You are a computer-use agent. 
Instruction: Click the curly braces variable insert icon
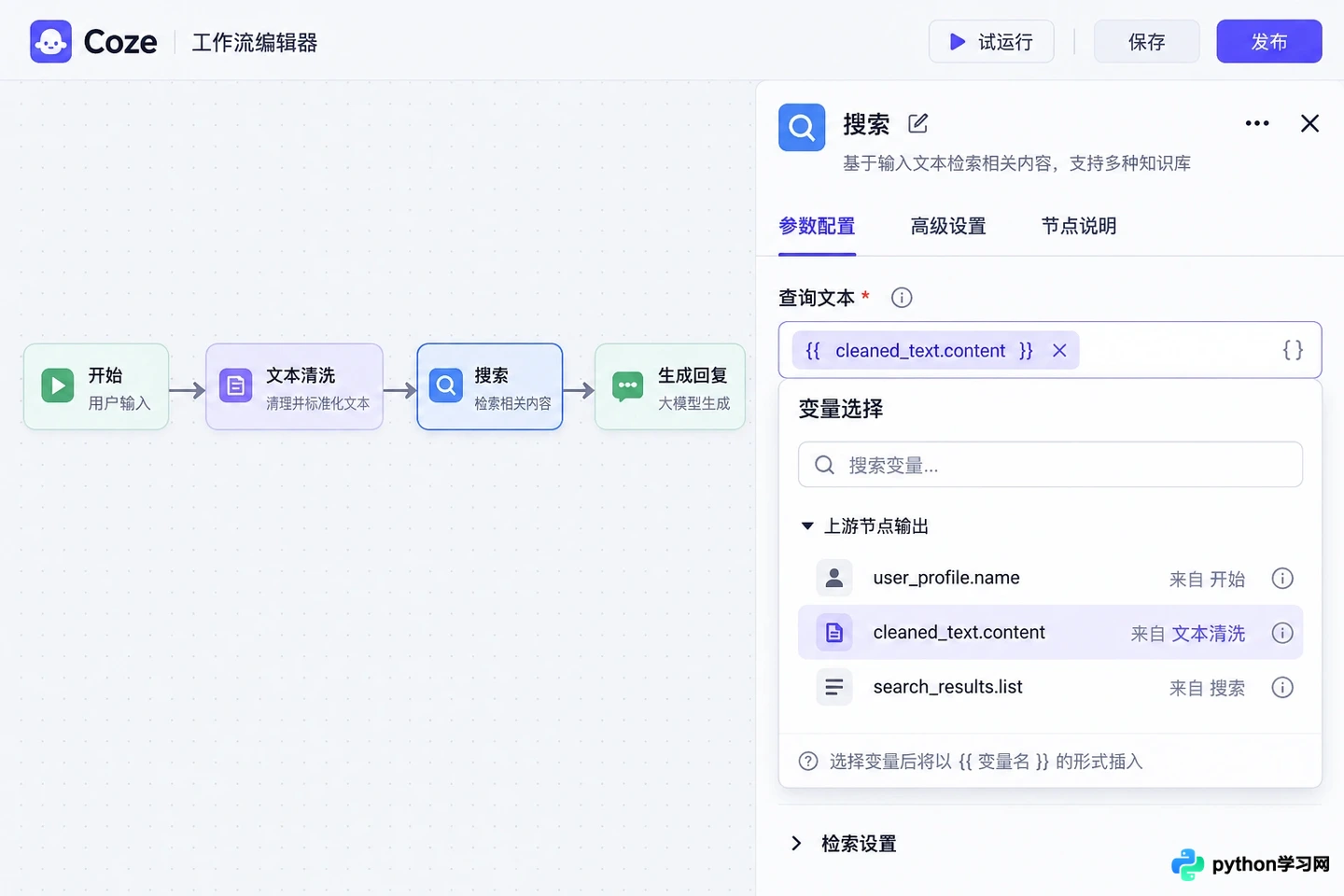pos(1293,350)
